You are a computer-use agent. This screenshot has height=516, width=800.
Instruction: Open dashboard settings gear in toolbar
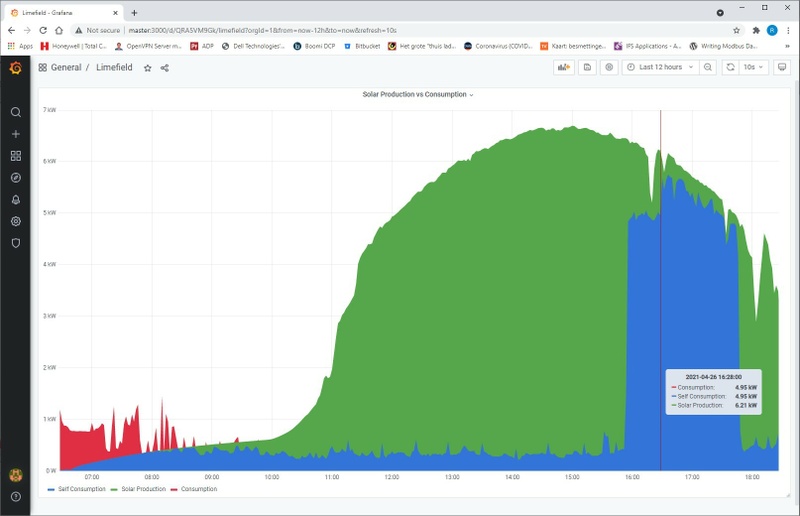(609, 67)
